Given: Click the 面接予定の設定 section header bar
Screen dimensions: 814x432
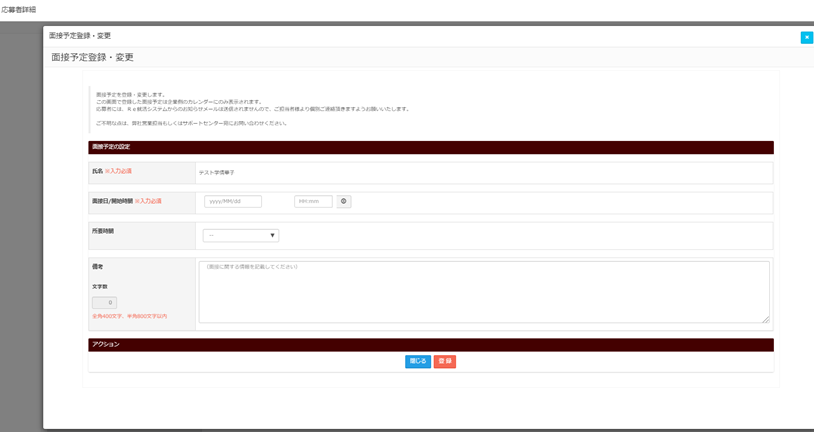Looking at the screenshot, I should point(430,147).
